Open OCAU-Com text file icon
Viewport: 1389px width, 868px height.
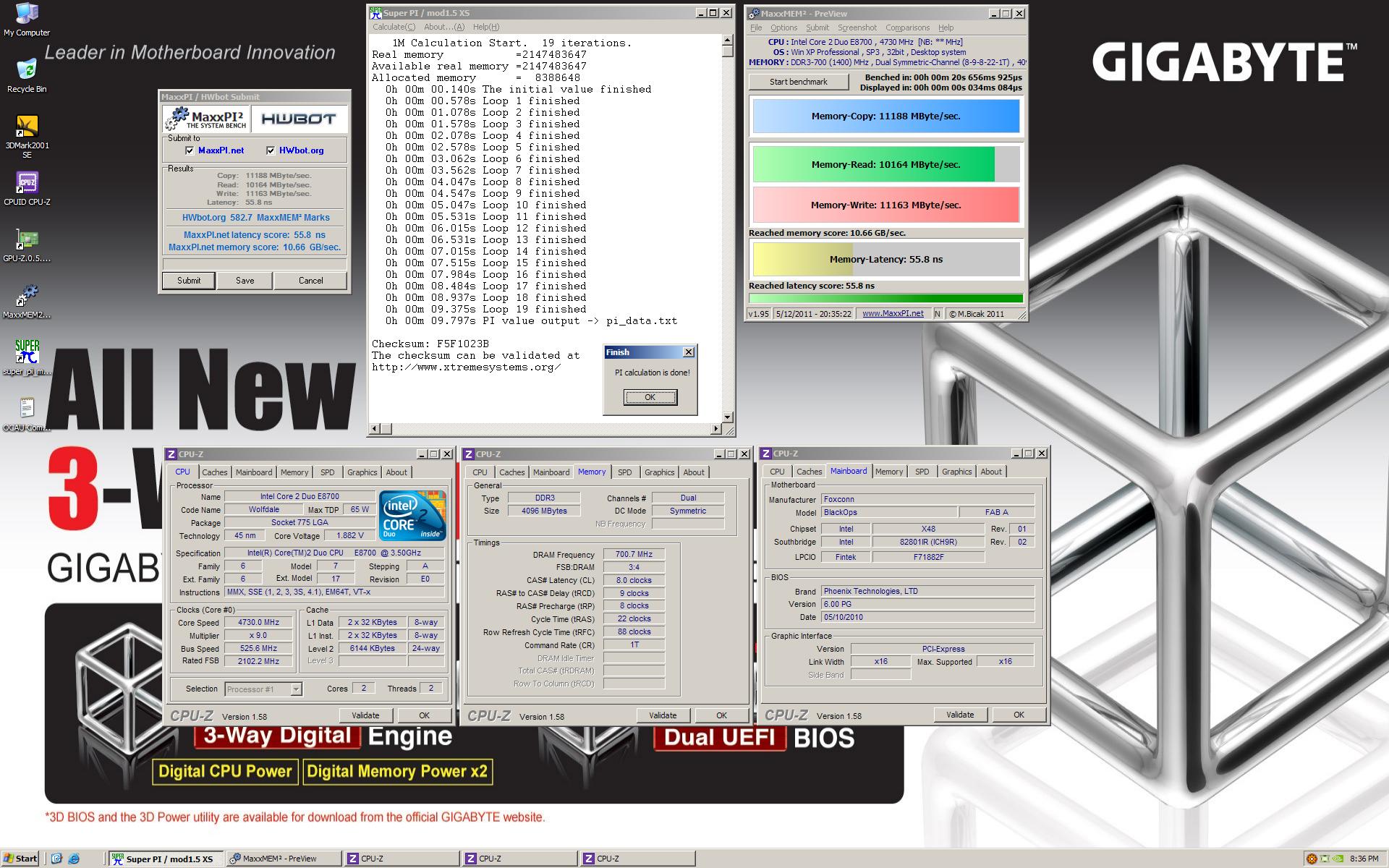[x=27, y=414]
